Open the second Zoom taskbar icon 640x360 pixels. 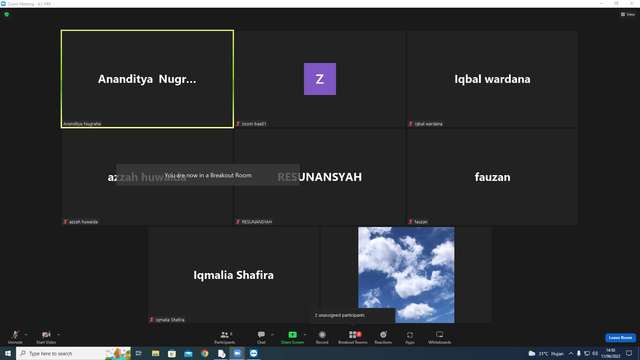pyautogui.click(x=253, y=353)
